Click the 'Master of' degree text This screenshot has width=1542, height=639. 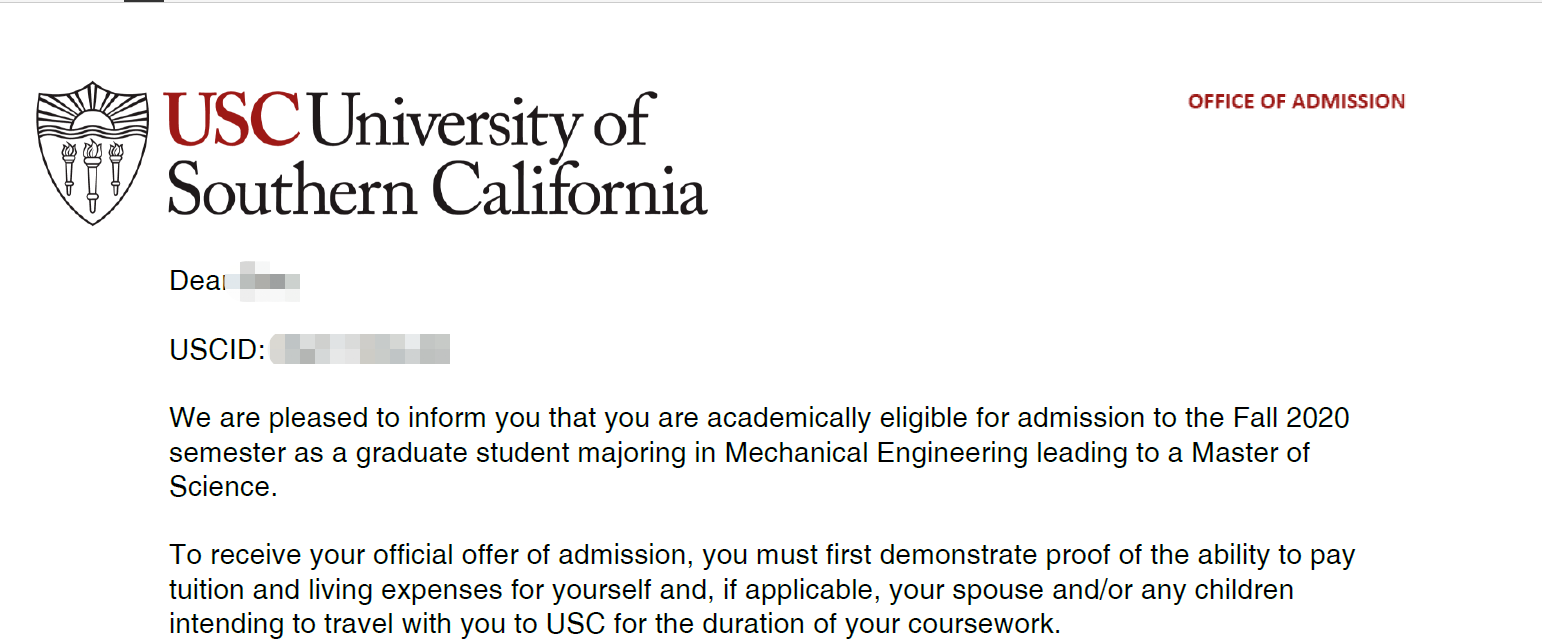tap(1250, 452)
